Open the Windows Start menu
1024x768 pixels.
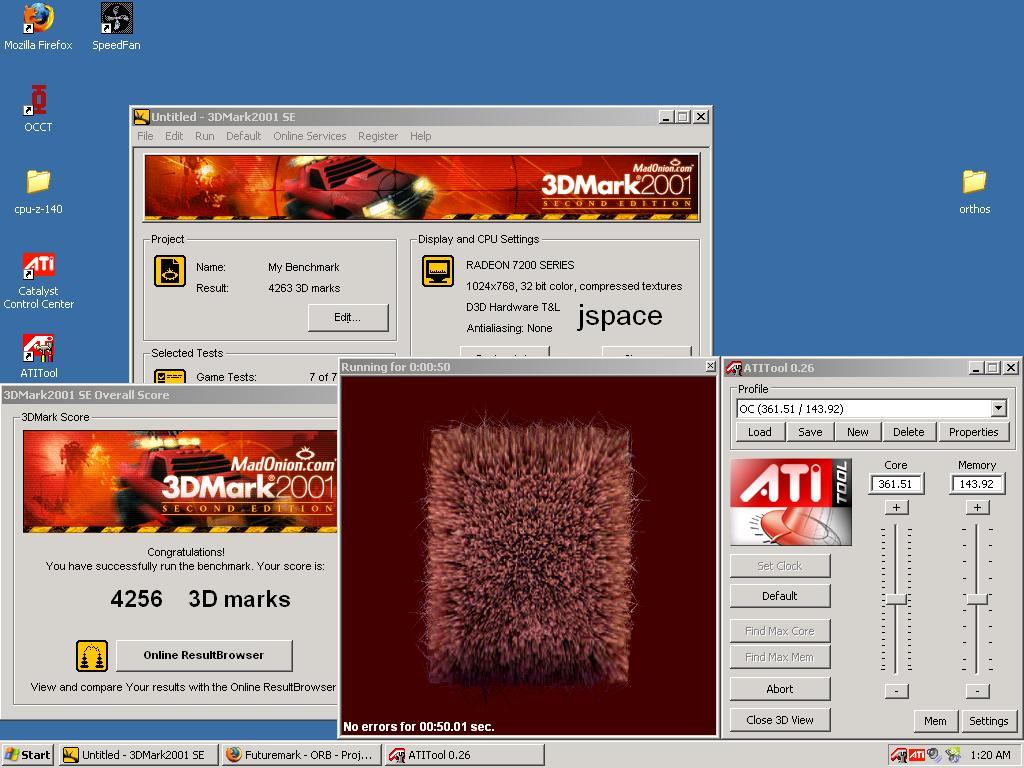coord(28,755)
